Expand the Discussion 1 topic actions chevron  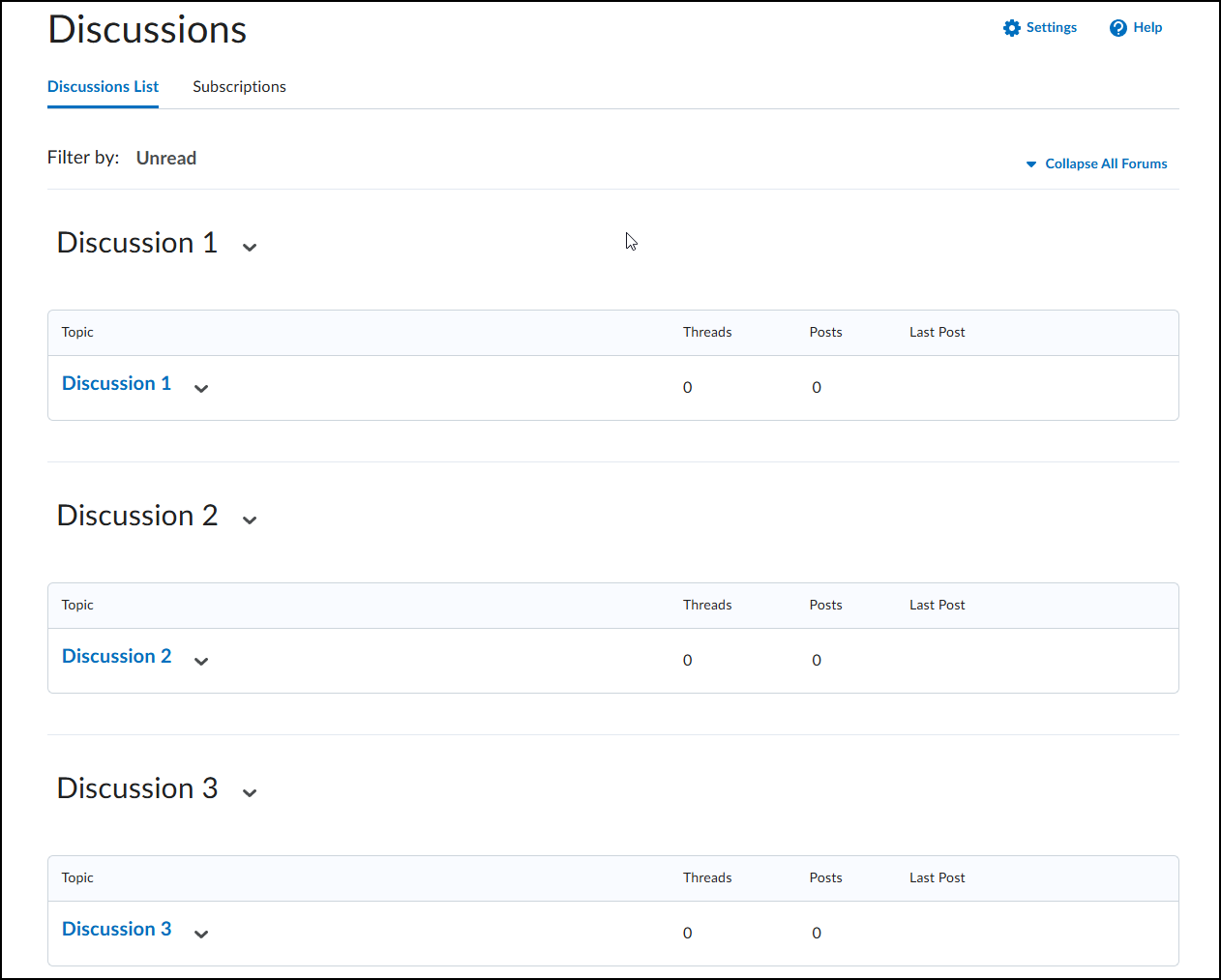pos(201,388)
